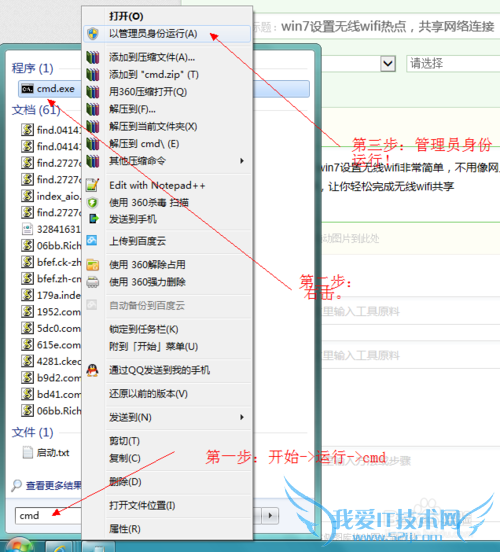Image resolution: width=500 pixels, height=552 pixels.
Task: Click the Internet Explorer taskbar icon
Action: coord(61,547)
